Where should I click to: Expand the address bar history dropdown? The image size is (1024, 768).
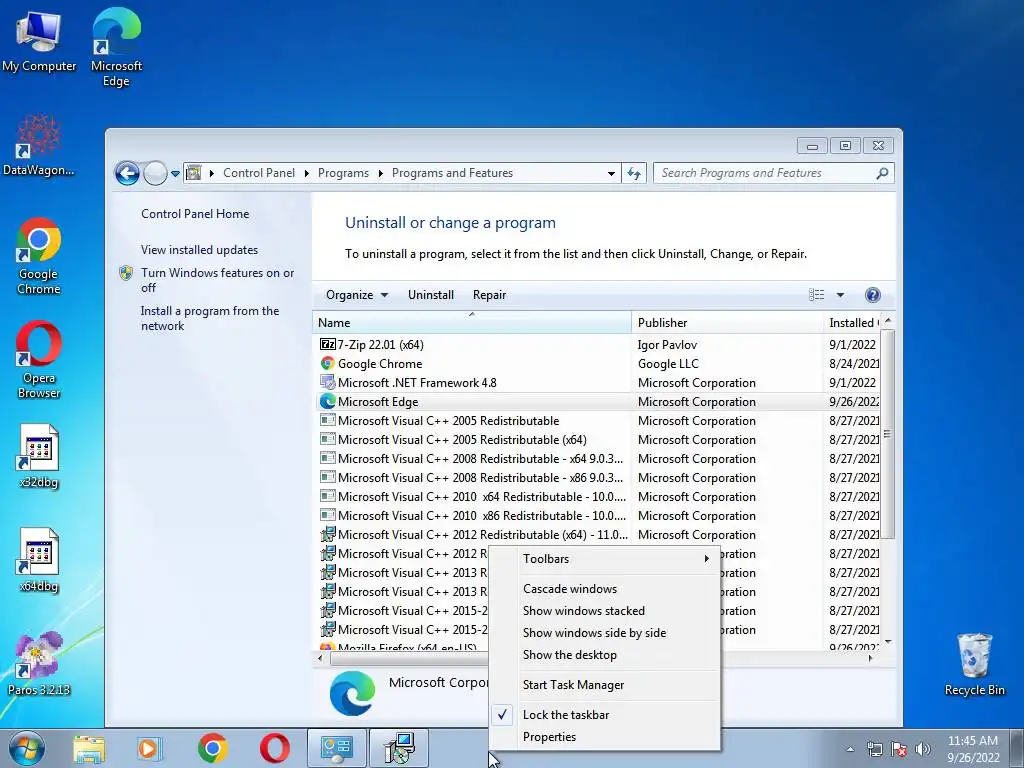click(x=611, y=173)
